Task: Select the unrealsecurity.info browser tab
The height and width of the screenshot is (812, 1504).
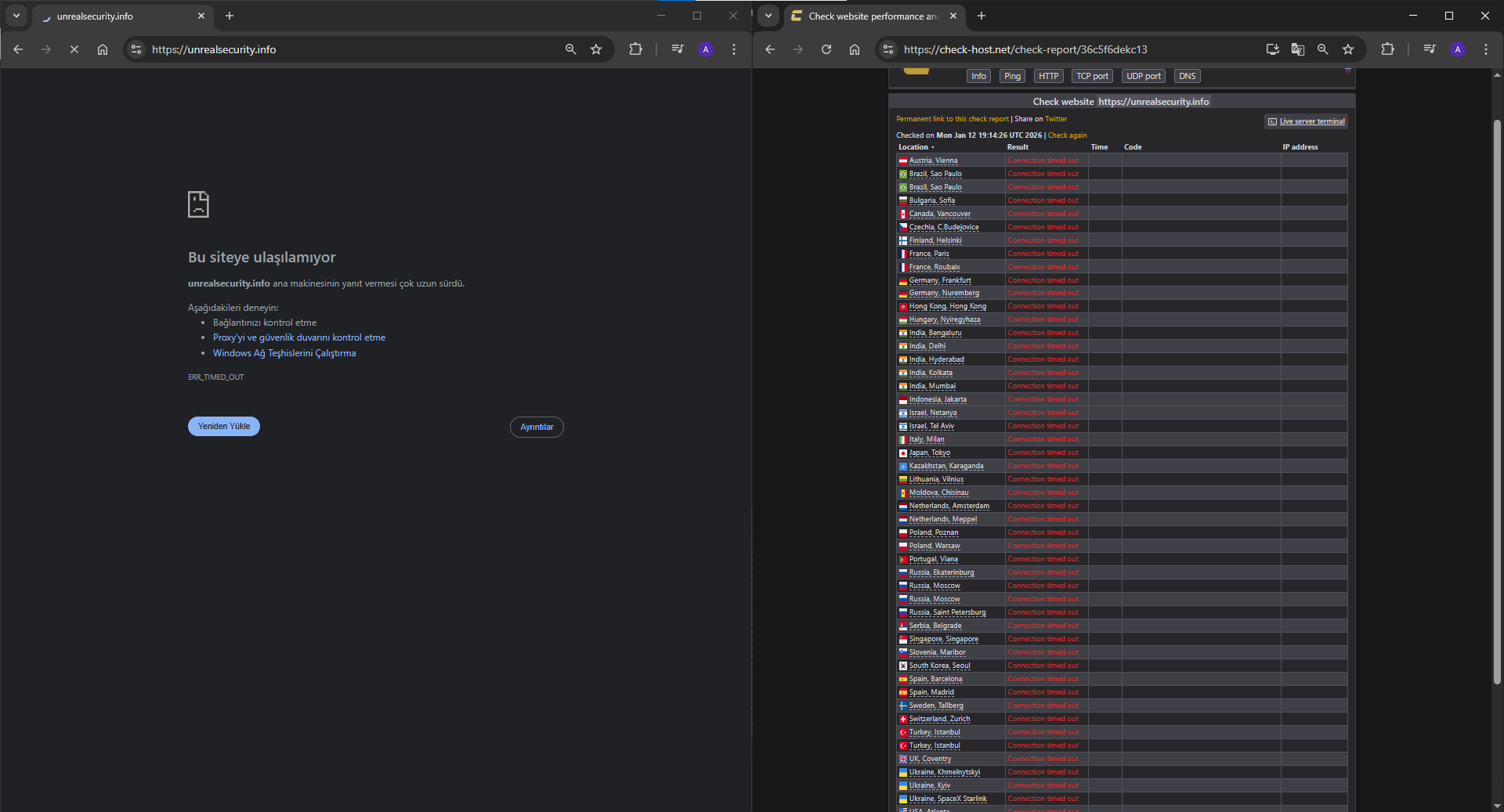Action: (121, 16)
